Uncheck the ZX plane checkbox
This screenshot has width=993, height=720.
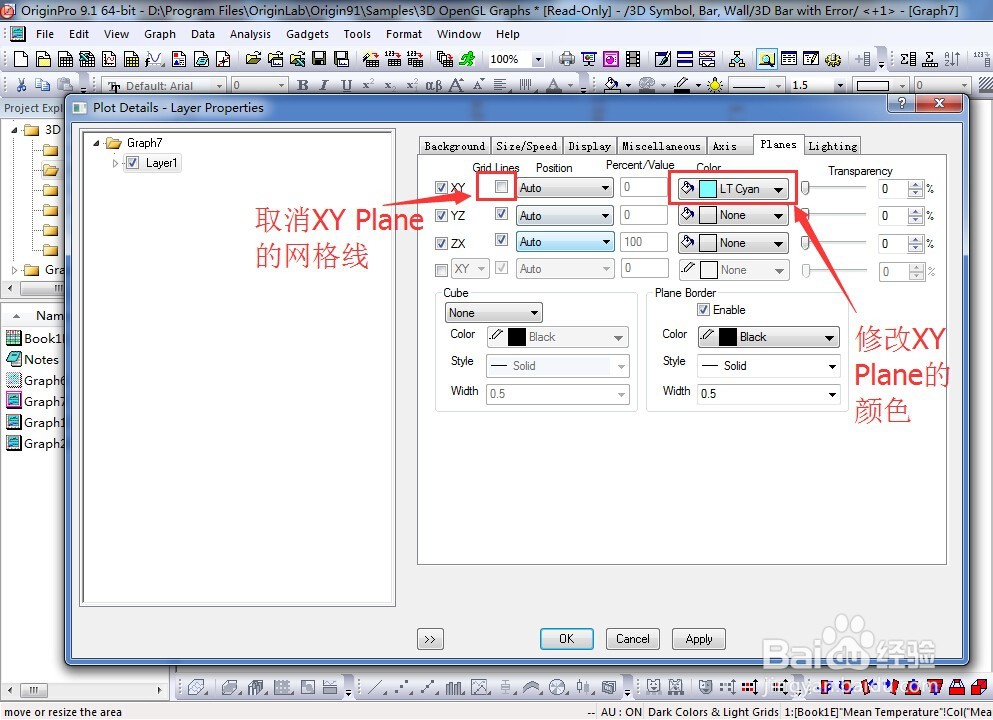[x=441, y=243]
